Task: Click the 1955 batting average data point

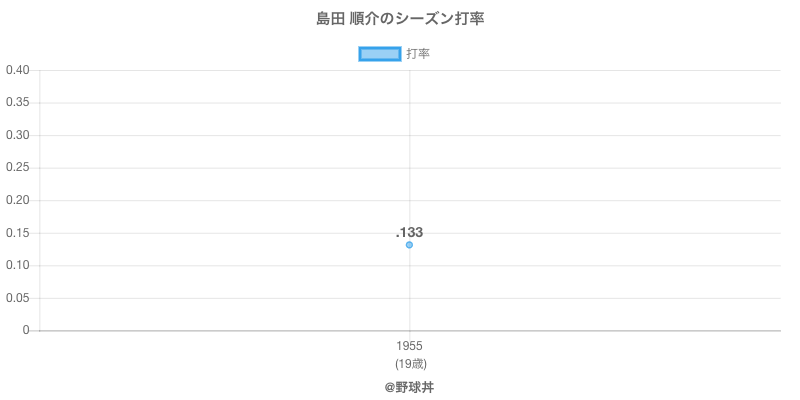Action: coord(409,245)
